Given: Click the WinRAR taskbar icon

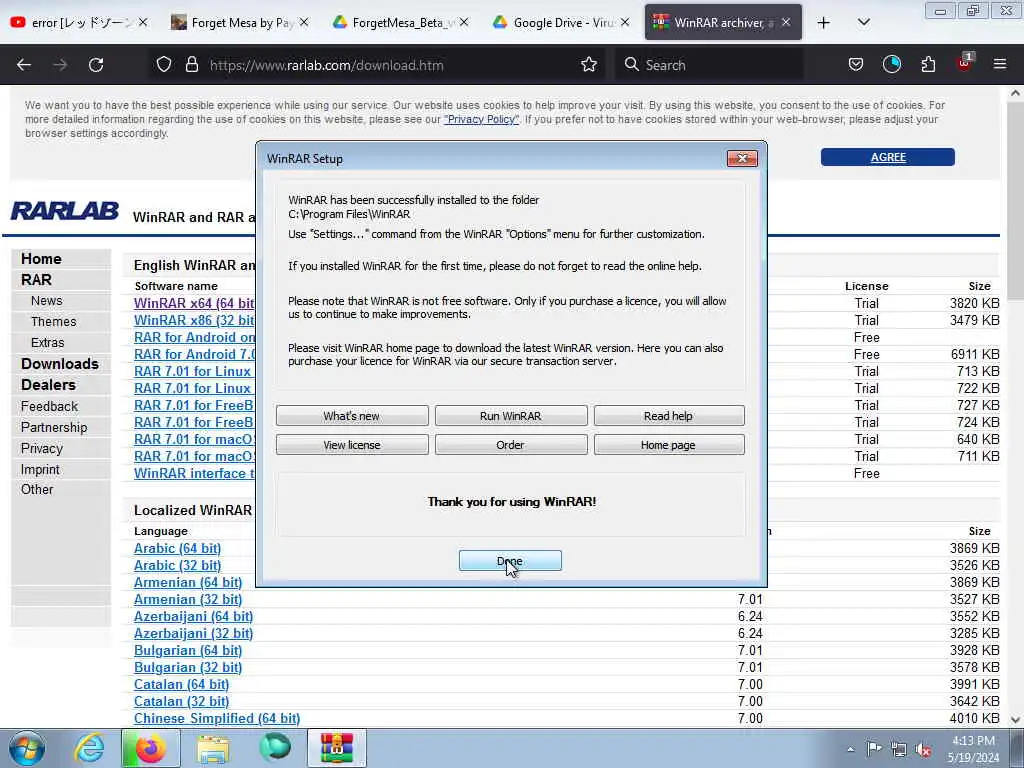Looking at the screenshot, I should coord(336,748).
